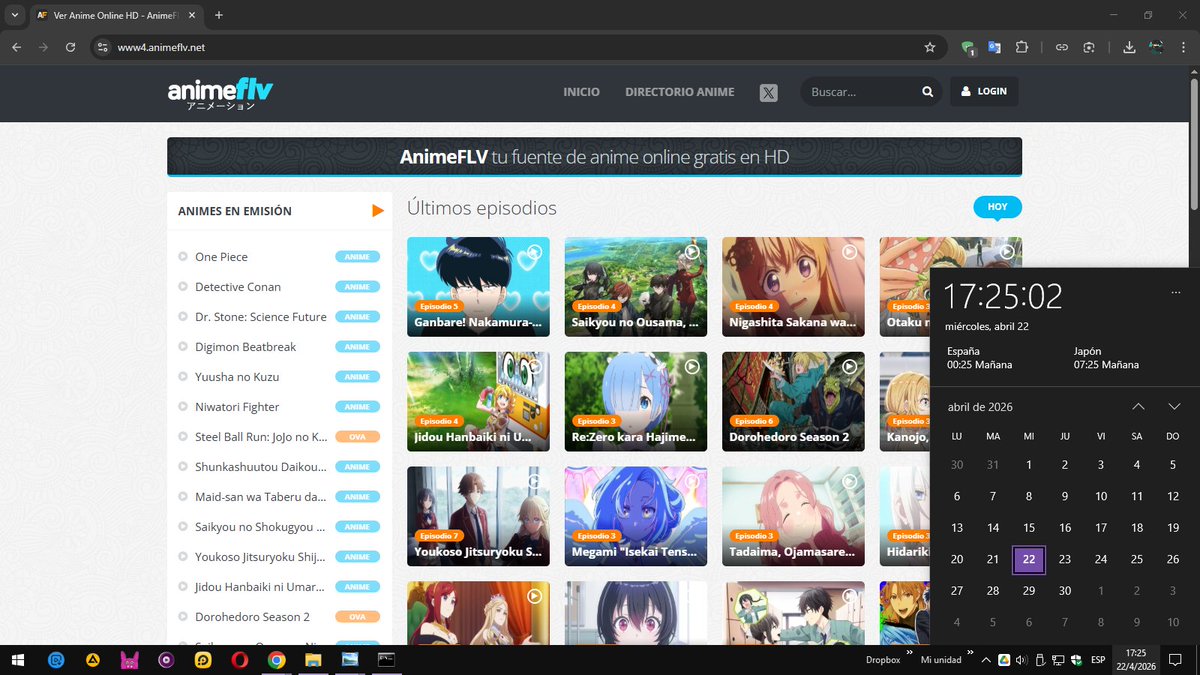Screen dimensions: 1200x675
Task: Click the screenshot capture icon in the toolbar
Action: (x=1087, y=47)
